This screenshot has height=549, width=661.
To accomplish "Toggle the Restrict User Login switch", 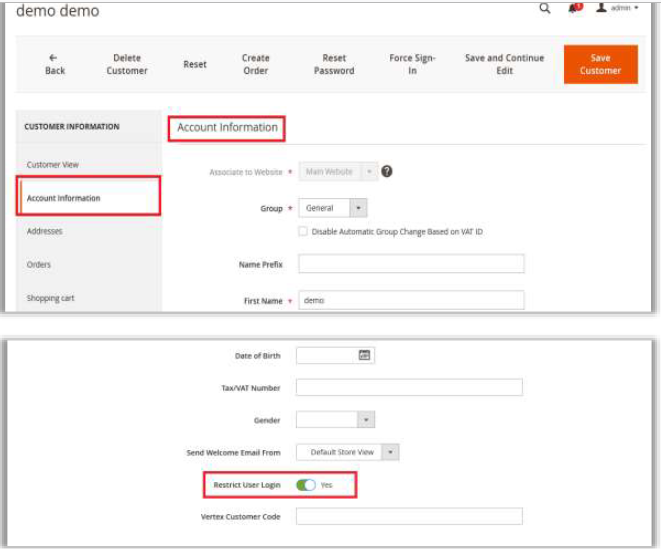I will point(306,485).
